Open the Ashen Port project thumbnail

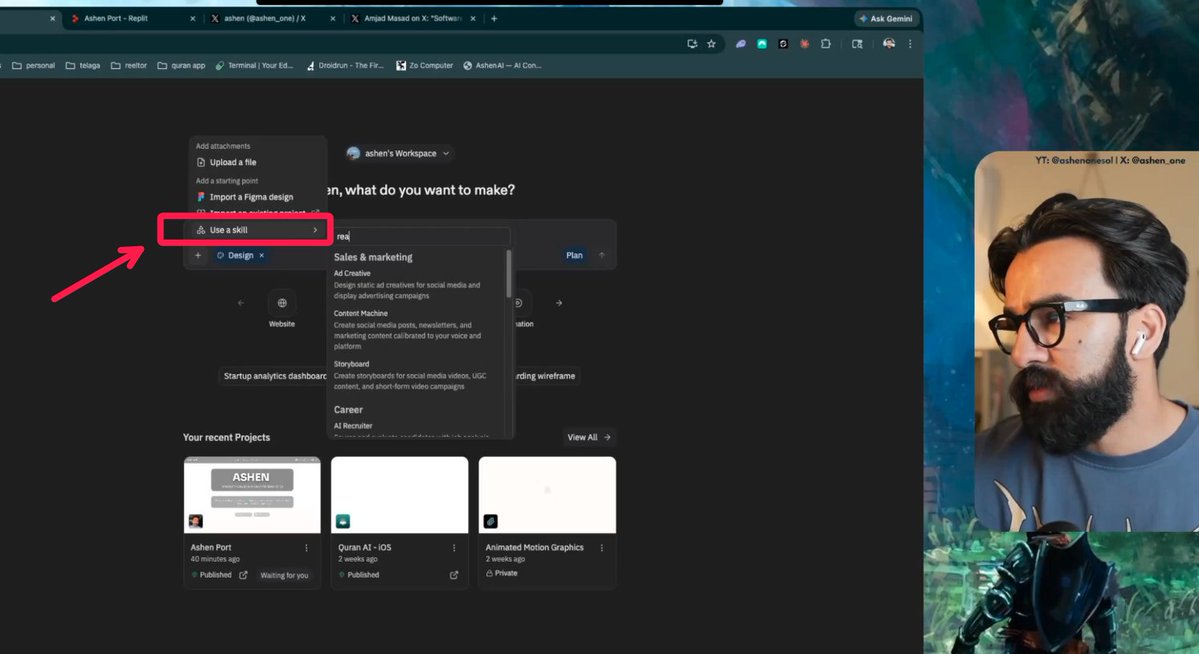252,495
